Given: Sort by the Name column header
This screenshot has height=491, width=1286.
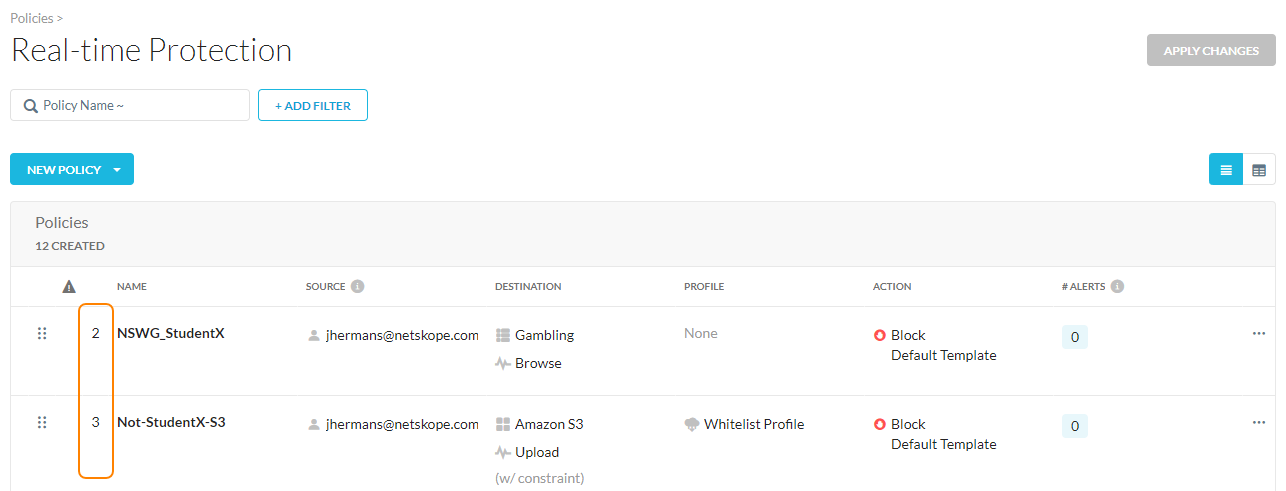Looking at the screenshot, I should (132, 287).
